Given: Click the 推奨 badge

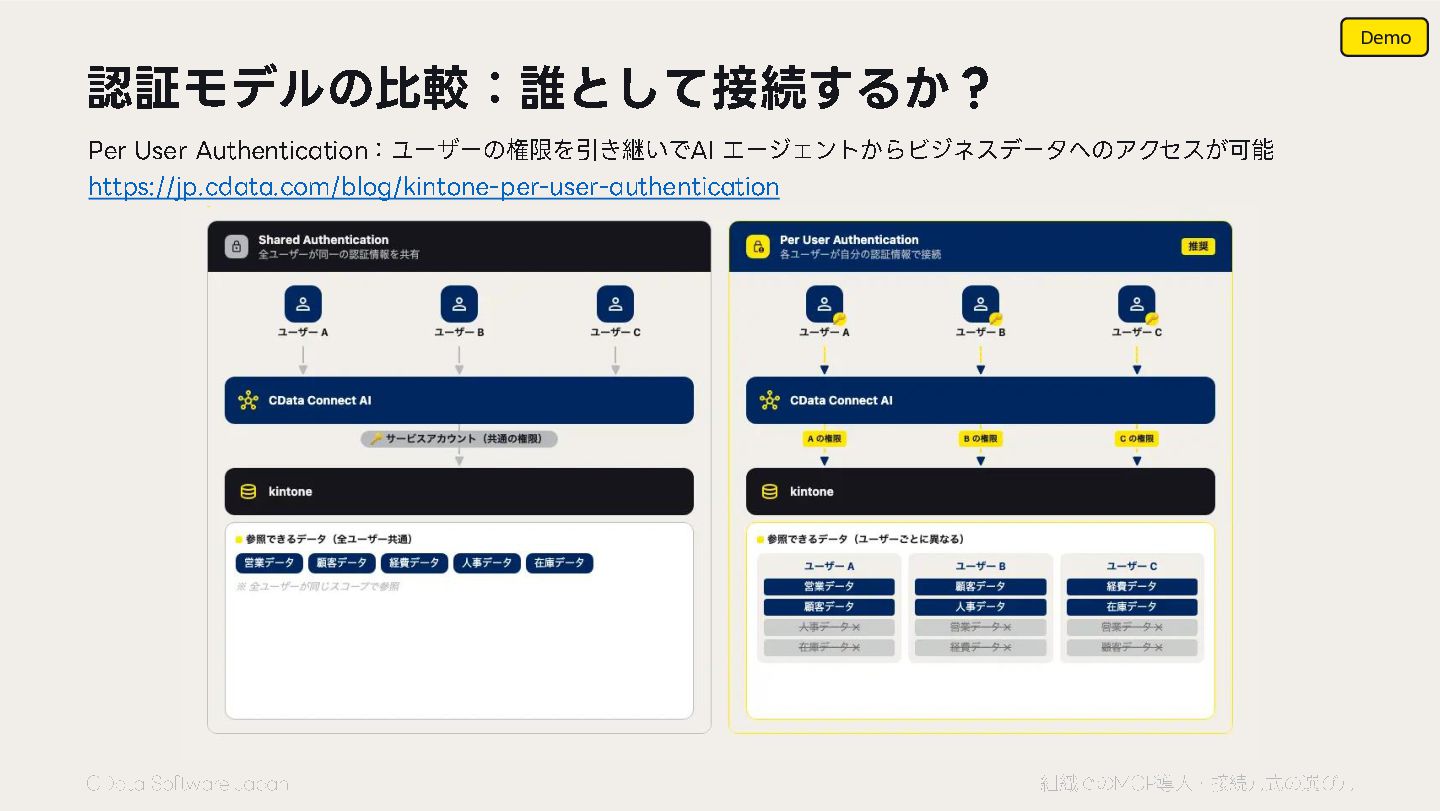Looking at the screenshot, I should click(1197, 246).
